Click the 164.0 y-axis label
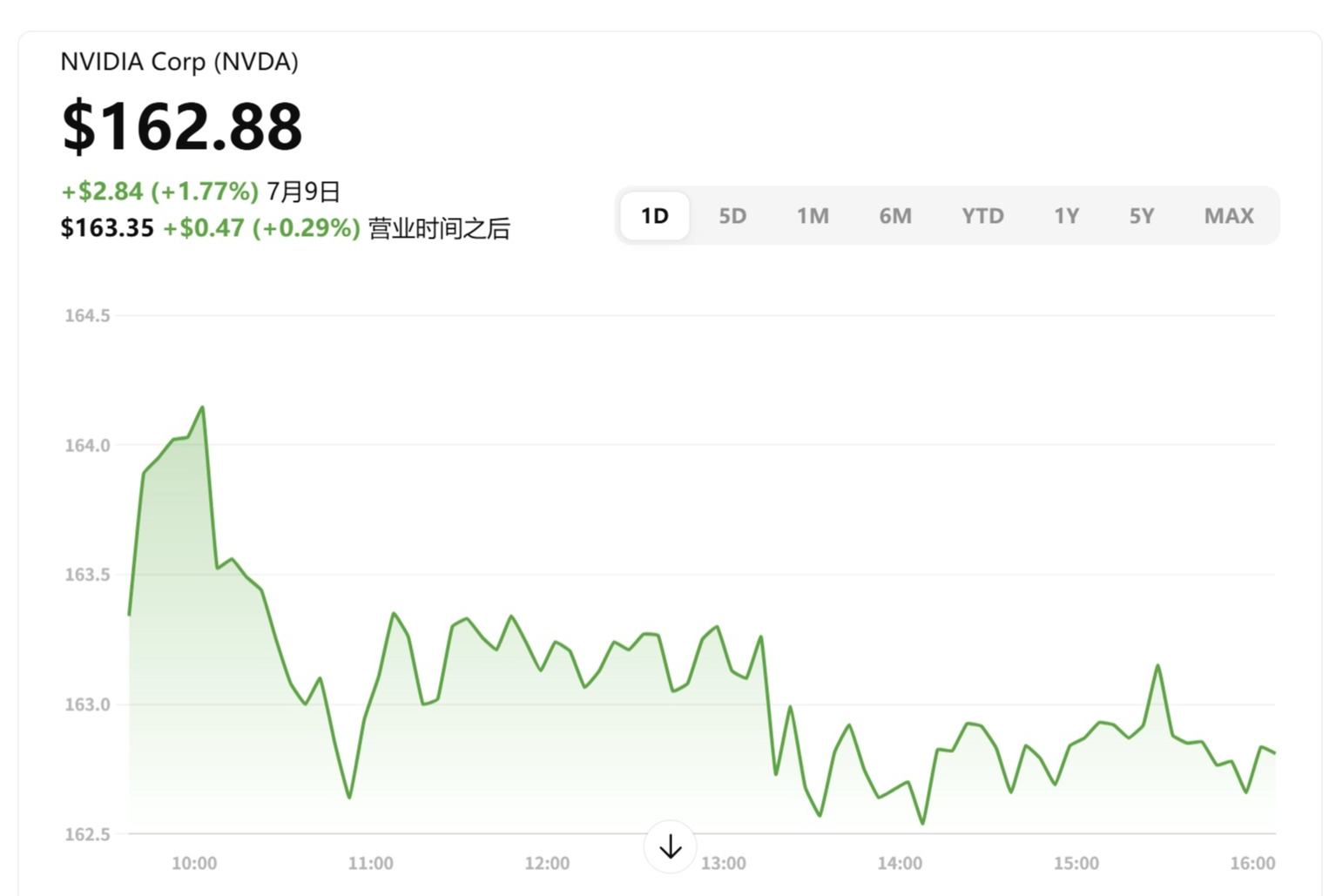The width and height of the screenshot is (1336, 896). coord(87,445)
